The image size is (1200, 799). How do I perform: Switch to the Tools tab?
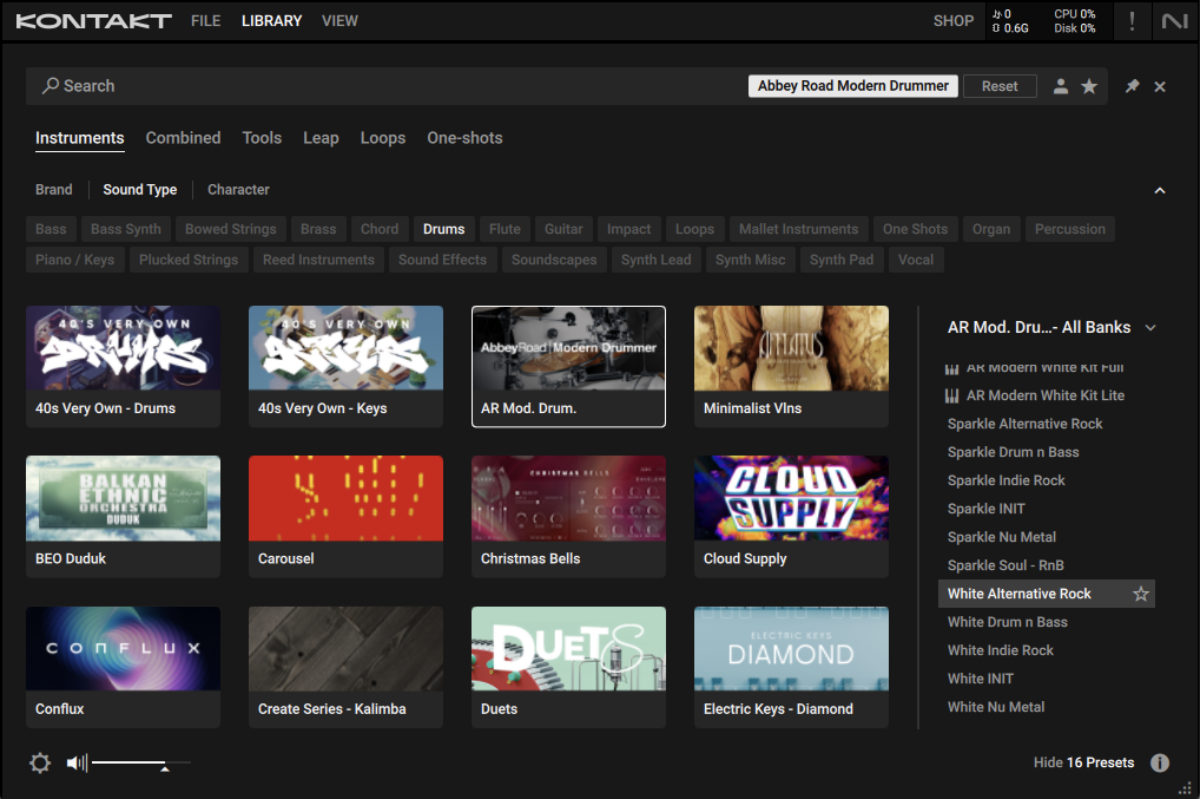(x=262, y=138)
